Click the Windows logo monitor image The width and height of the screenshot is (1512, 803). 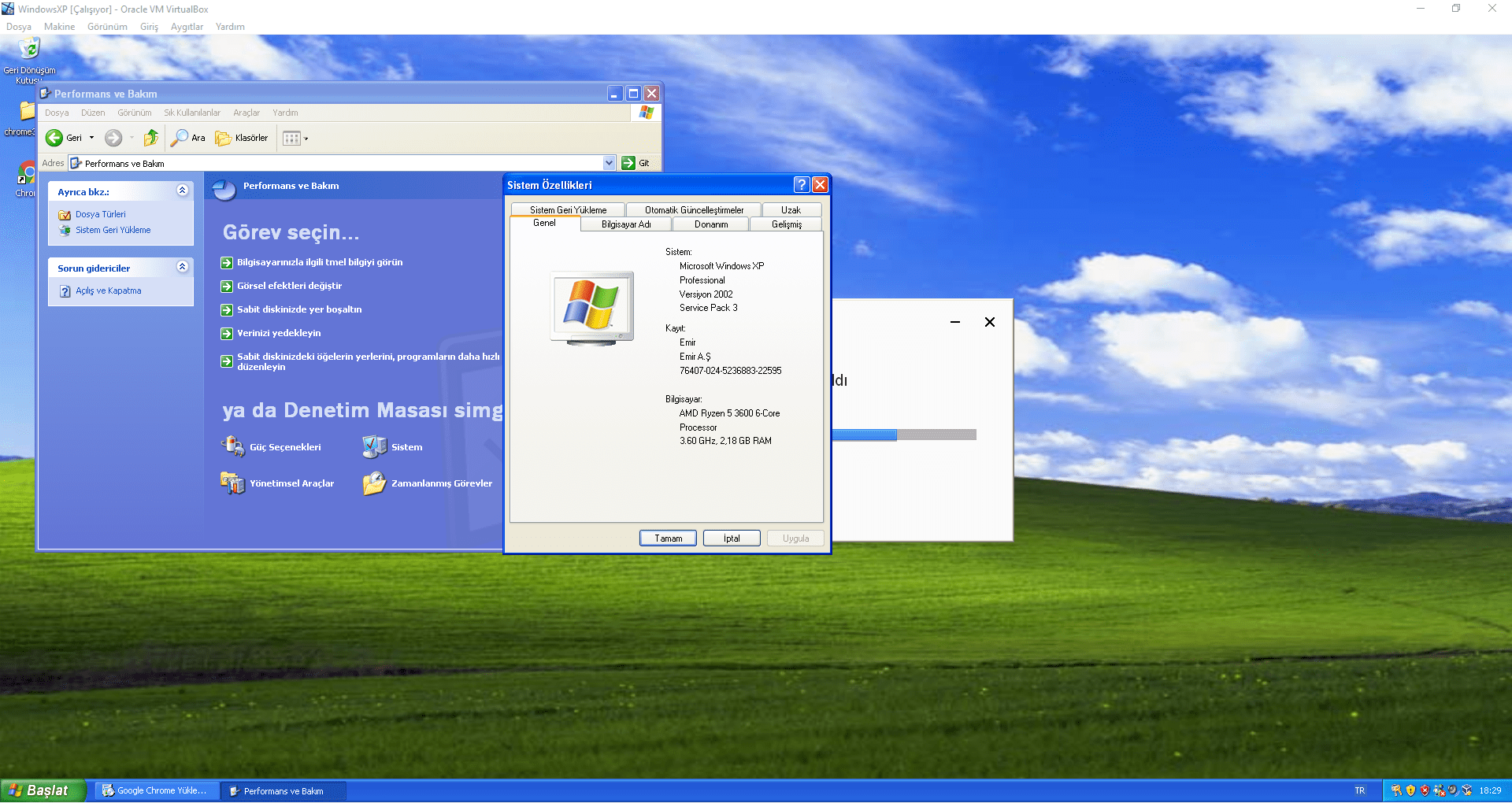[591, 308]
